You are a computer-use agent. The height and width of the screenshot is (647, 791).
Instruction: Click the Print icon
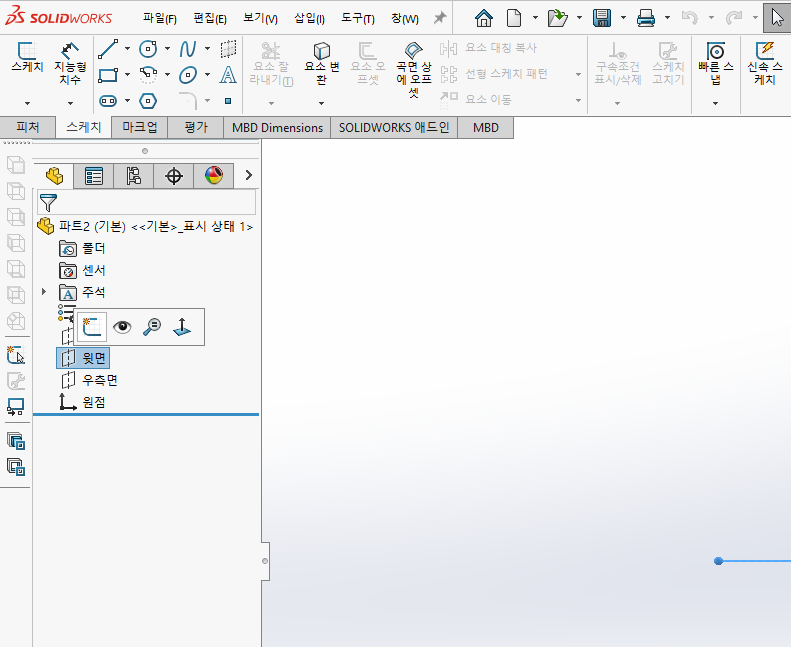point(646,18)
